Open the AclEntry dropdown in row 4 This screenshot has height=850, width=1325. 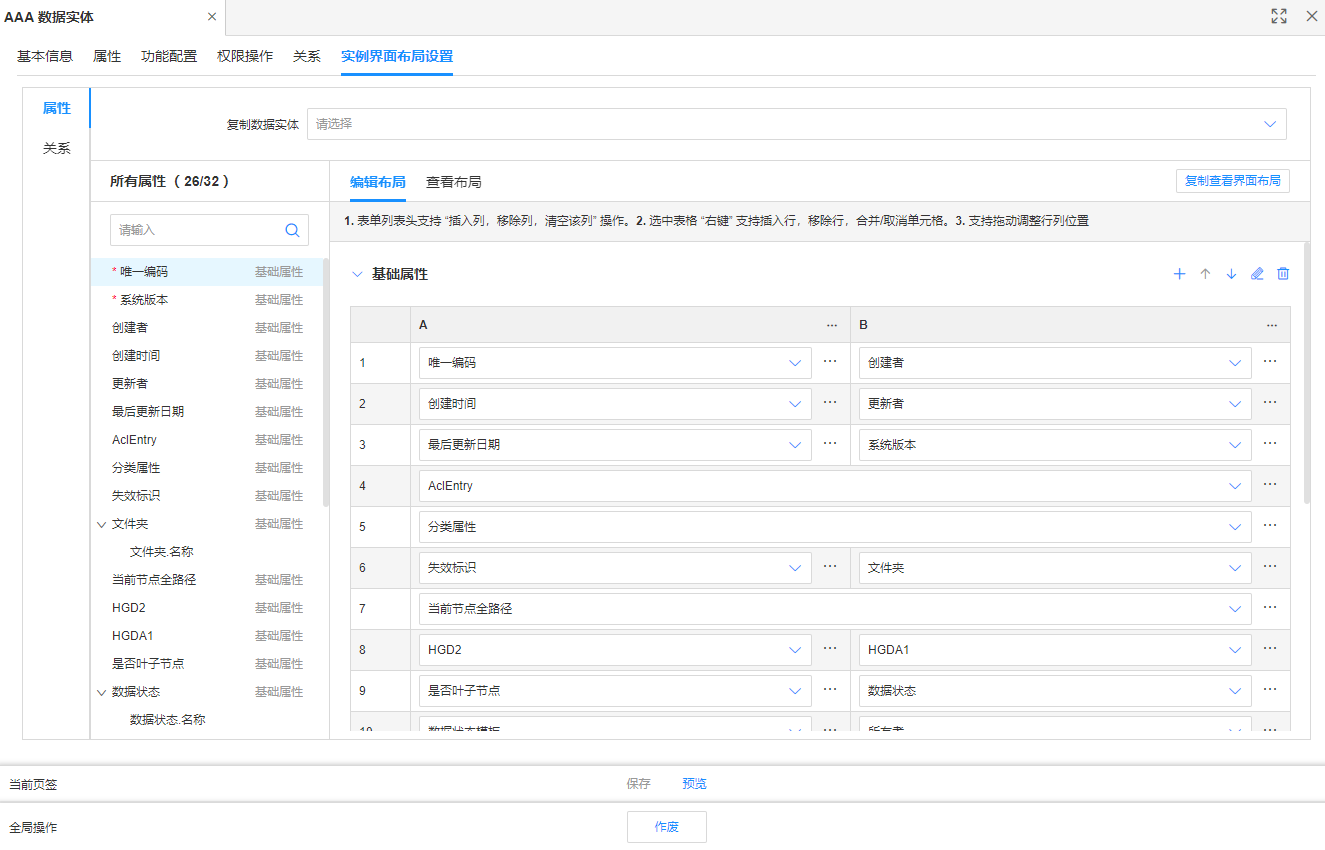835,486
